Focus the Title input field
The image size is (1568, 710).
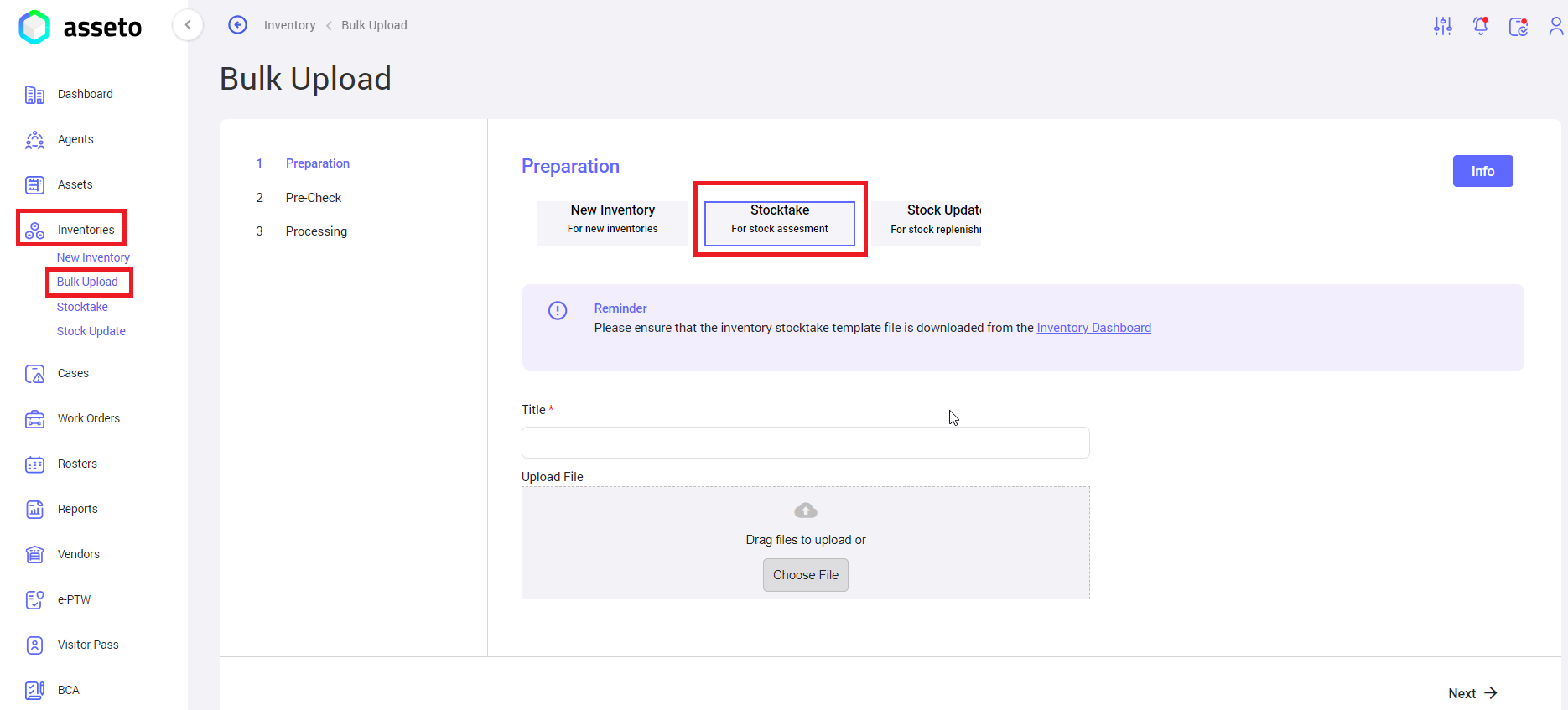coord(806,443)
